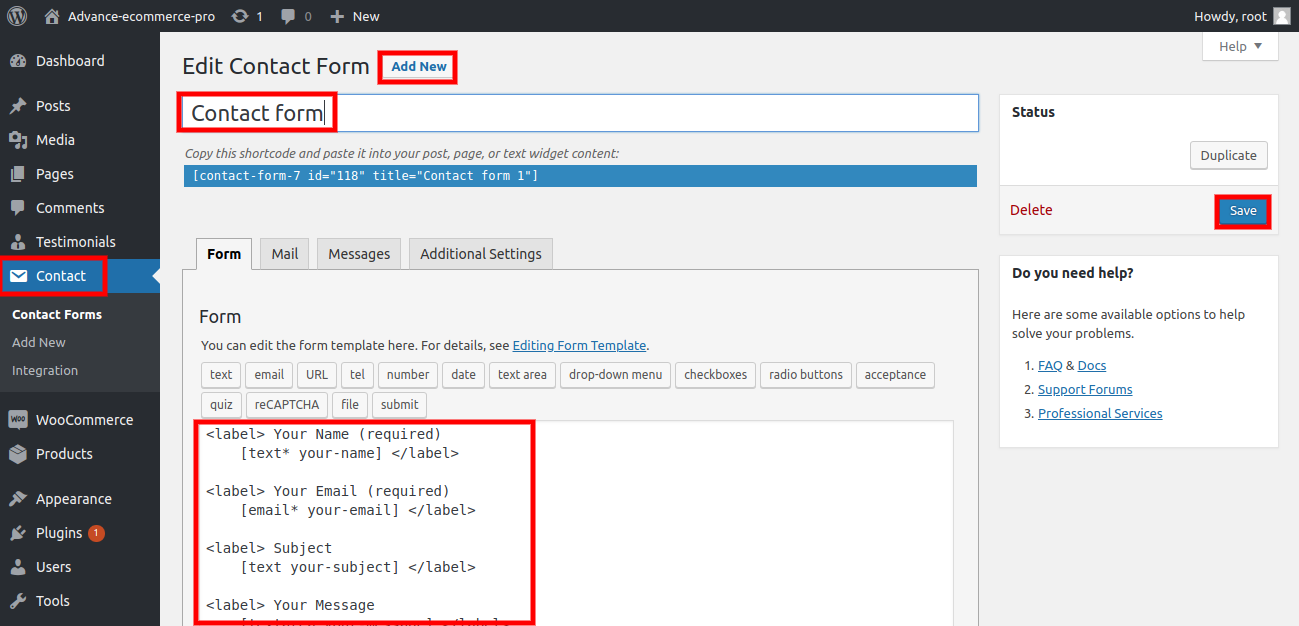Open Dashboard from the sidebar

pyautogui.click(x=69, y=61)
